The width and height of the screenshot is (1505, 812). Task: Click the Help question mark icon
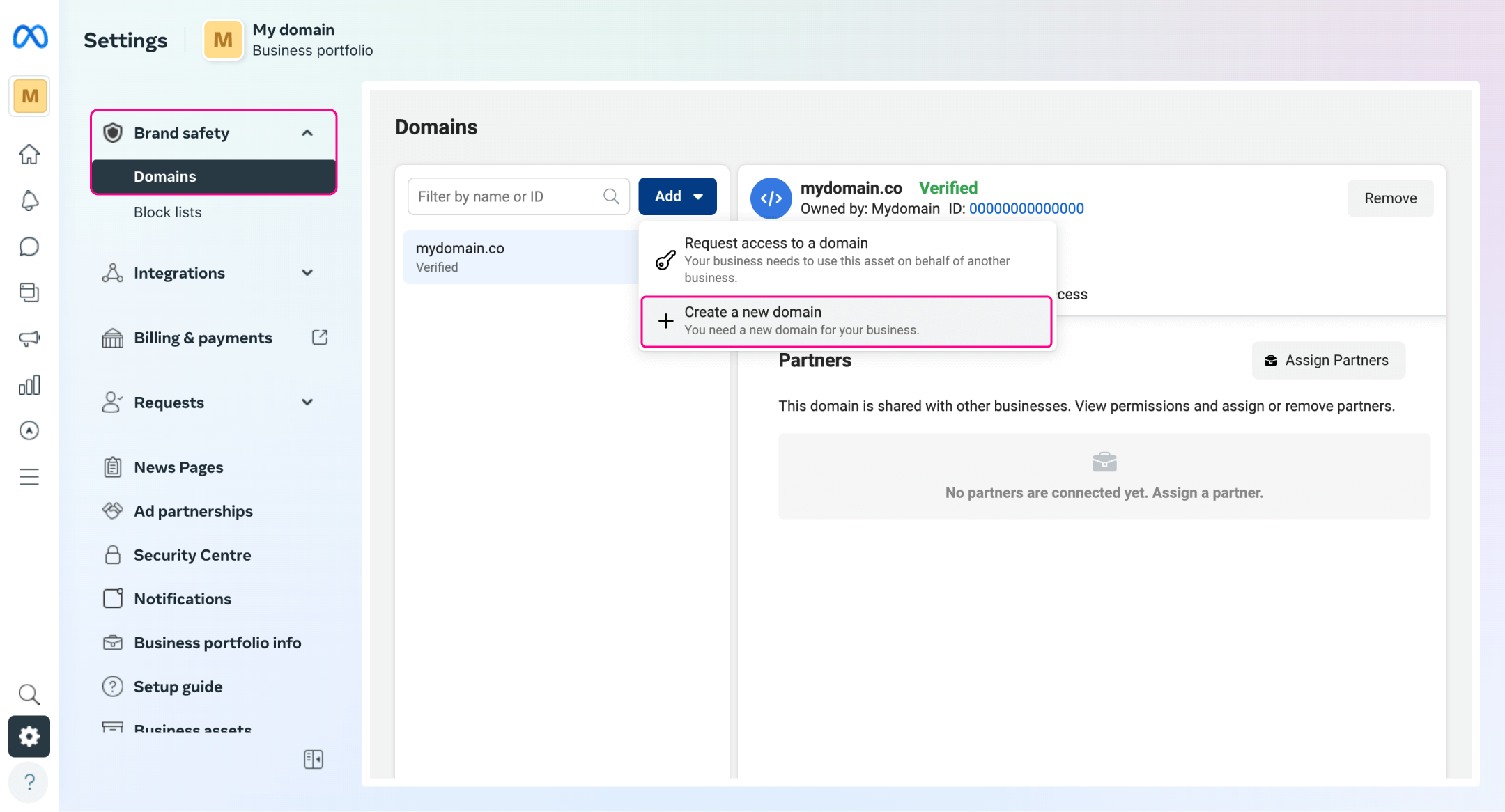[x=29, y=782]
